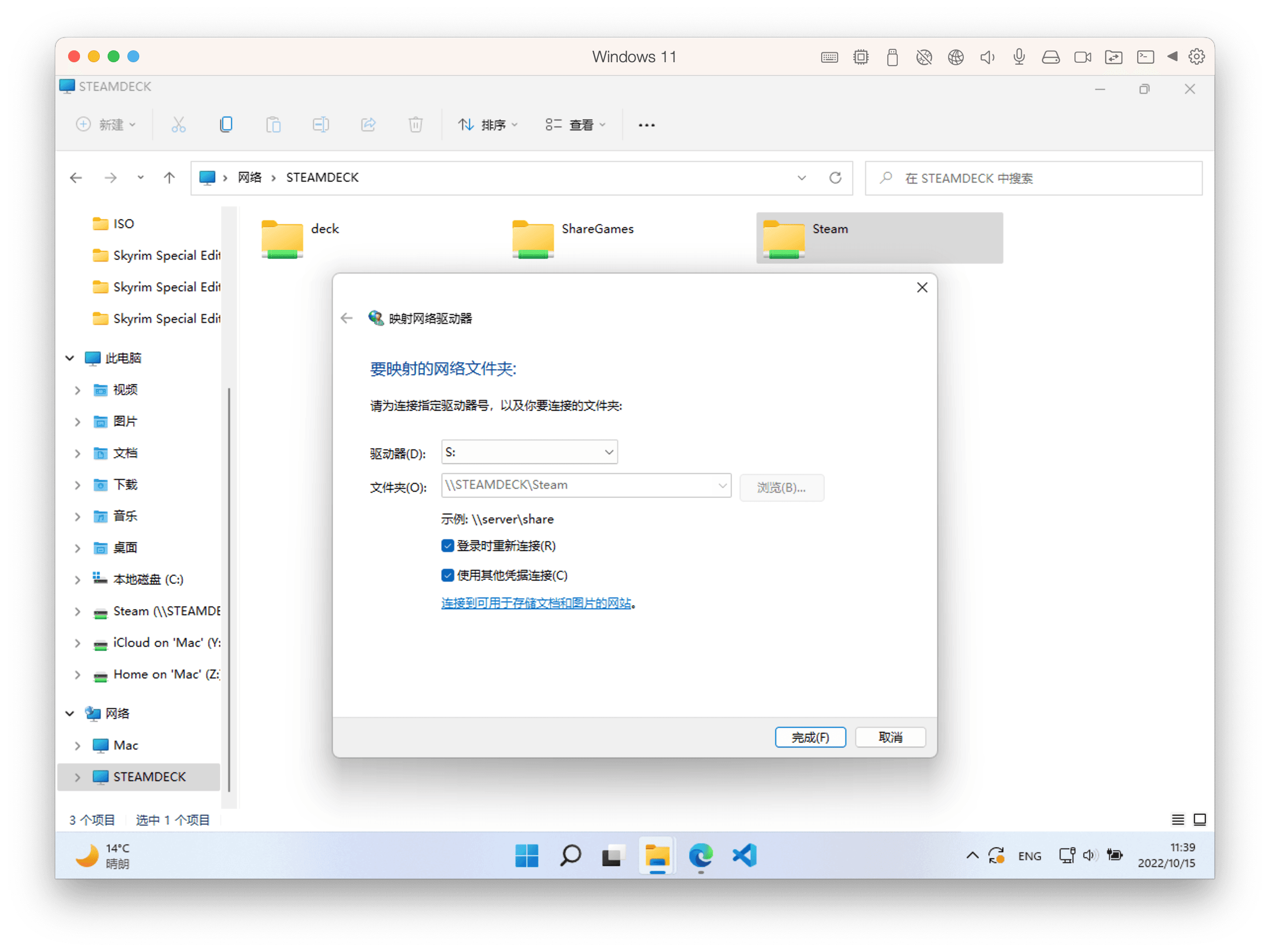
Task: Open Visual Studio Code from taskbar
Action: coord(745,856)
